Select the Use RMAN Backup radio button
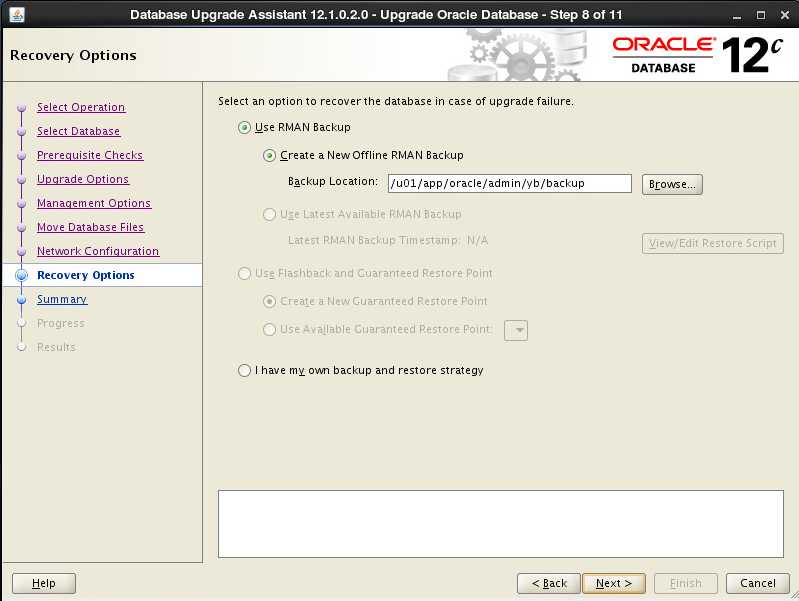799x601 pixels. (x=244, y=127)
